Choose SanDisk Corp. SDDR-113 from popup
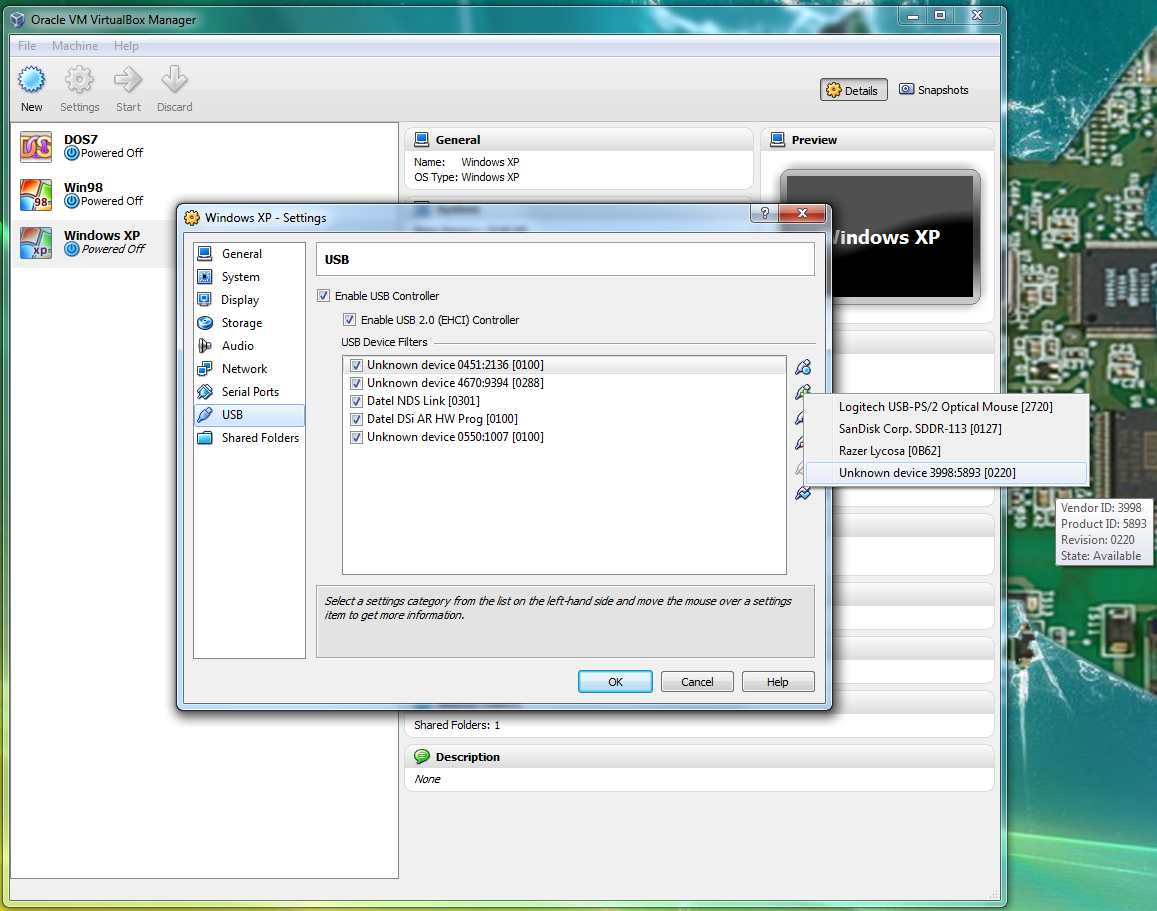The height and width of the screenshot is (911, 1157). (946, 429)
